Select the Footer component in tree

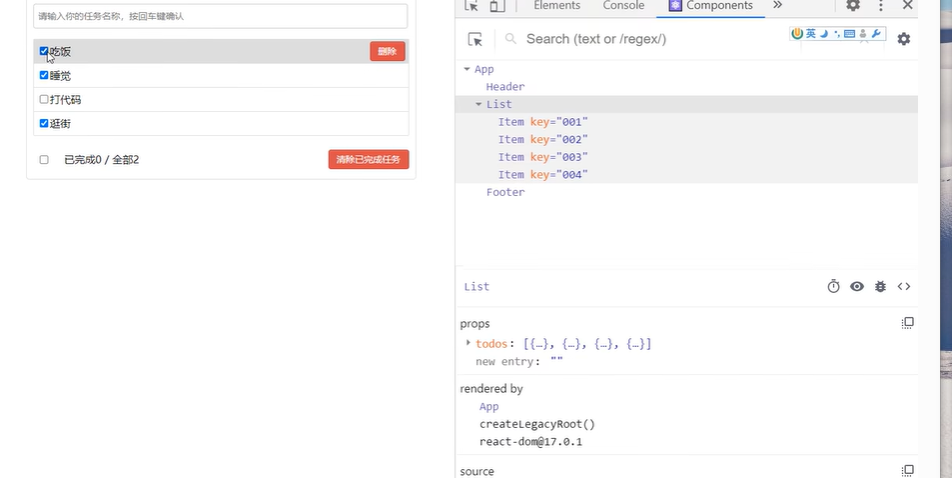pyautogui.click(x=505, y=193)
